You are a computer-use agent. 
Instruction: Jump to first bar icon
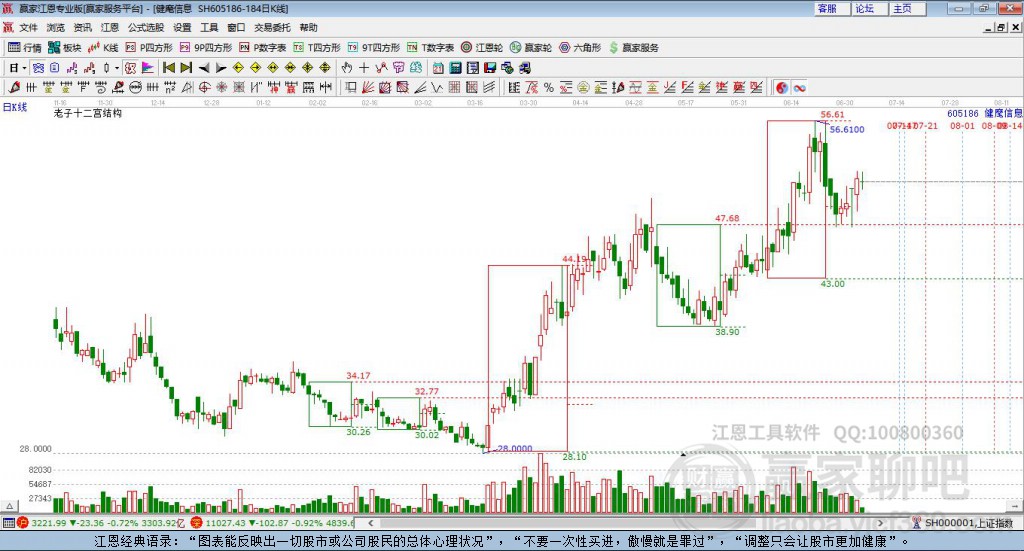click(x=169, y=68)
